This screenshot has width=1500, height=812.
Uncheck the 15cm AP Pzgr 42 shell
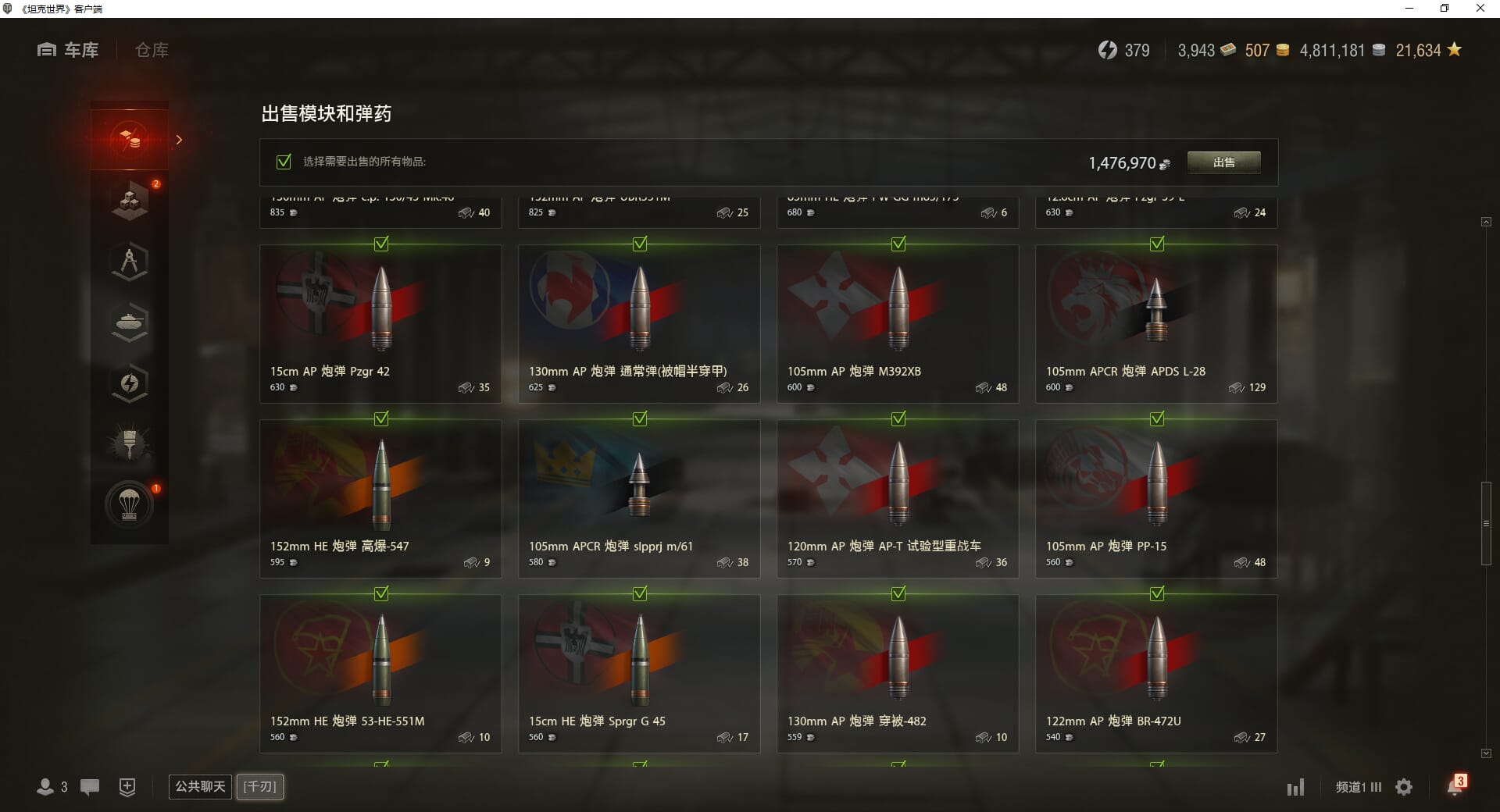pyautogui.click(x=381, y=244)
